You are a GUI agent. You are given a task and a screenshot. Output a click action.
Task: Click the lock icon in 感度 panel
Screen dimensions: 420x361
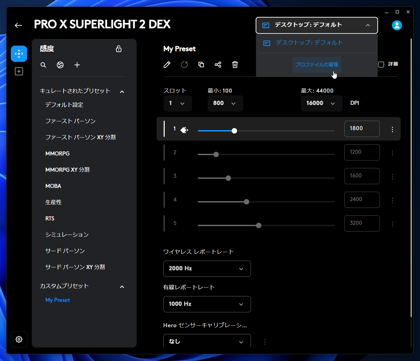click(119, 49)
